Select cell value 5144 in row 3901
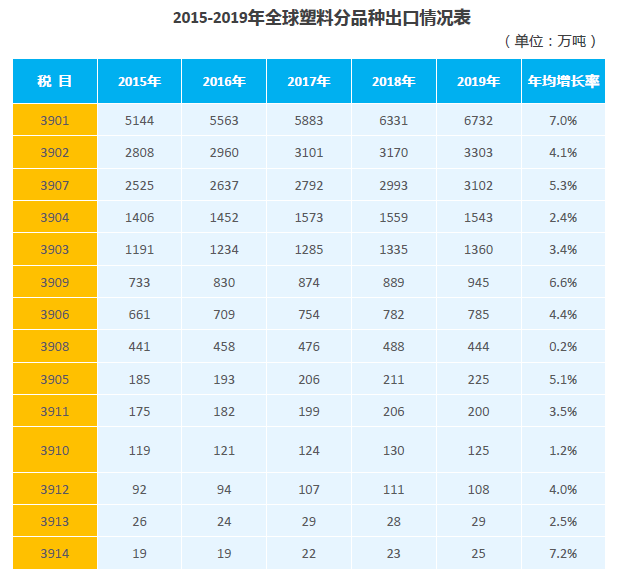The width and height of the screenshot is (622, 586). click(140, 120)
